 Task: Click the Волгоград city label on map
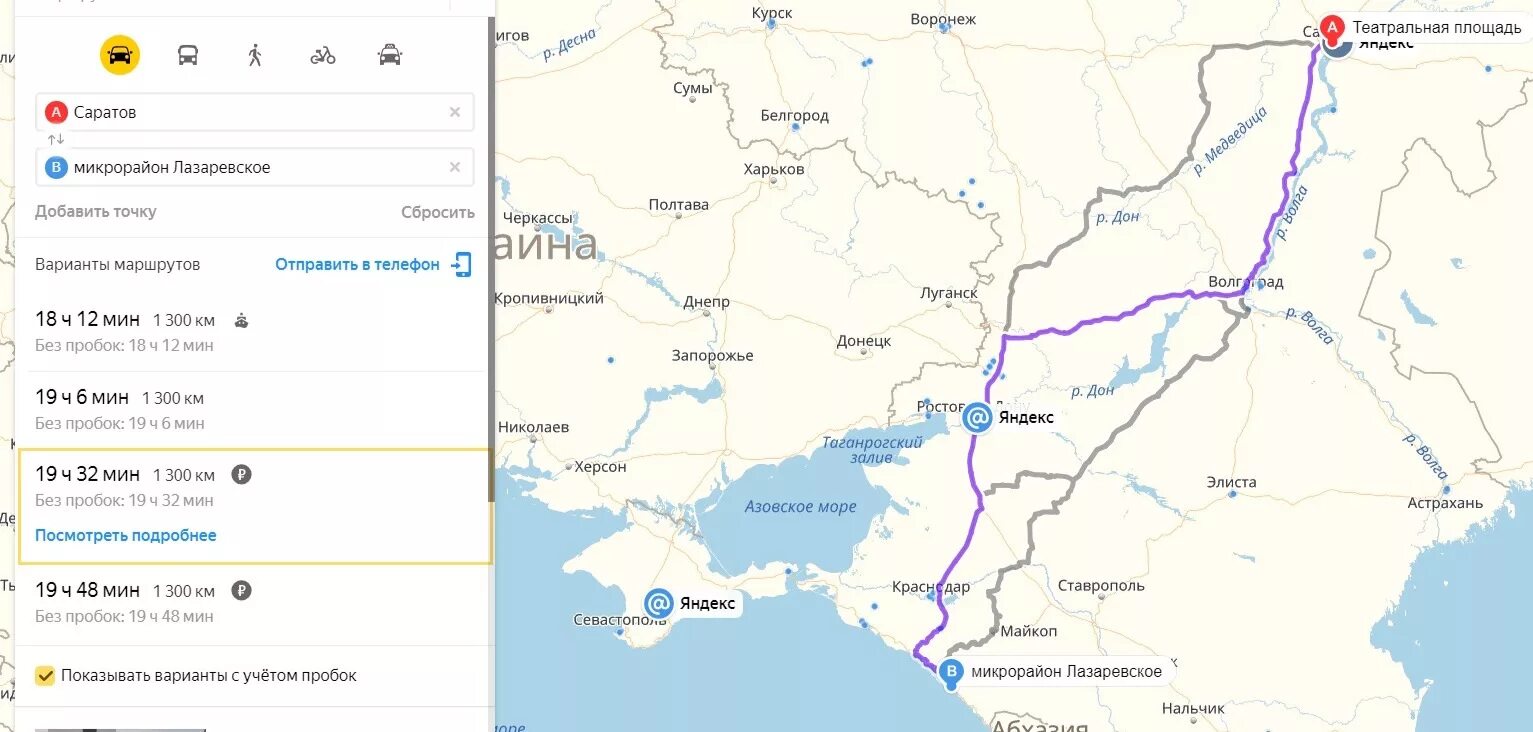click(1245, 282)
